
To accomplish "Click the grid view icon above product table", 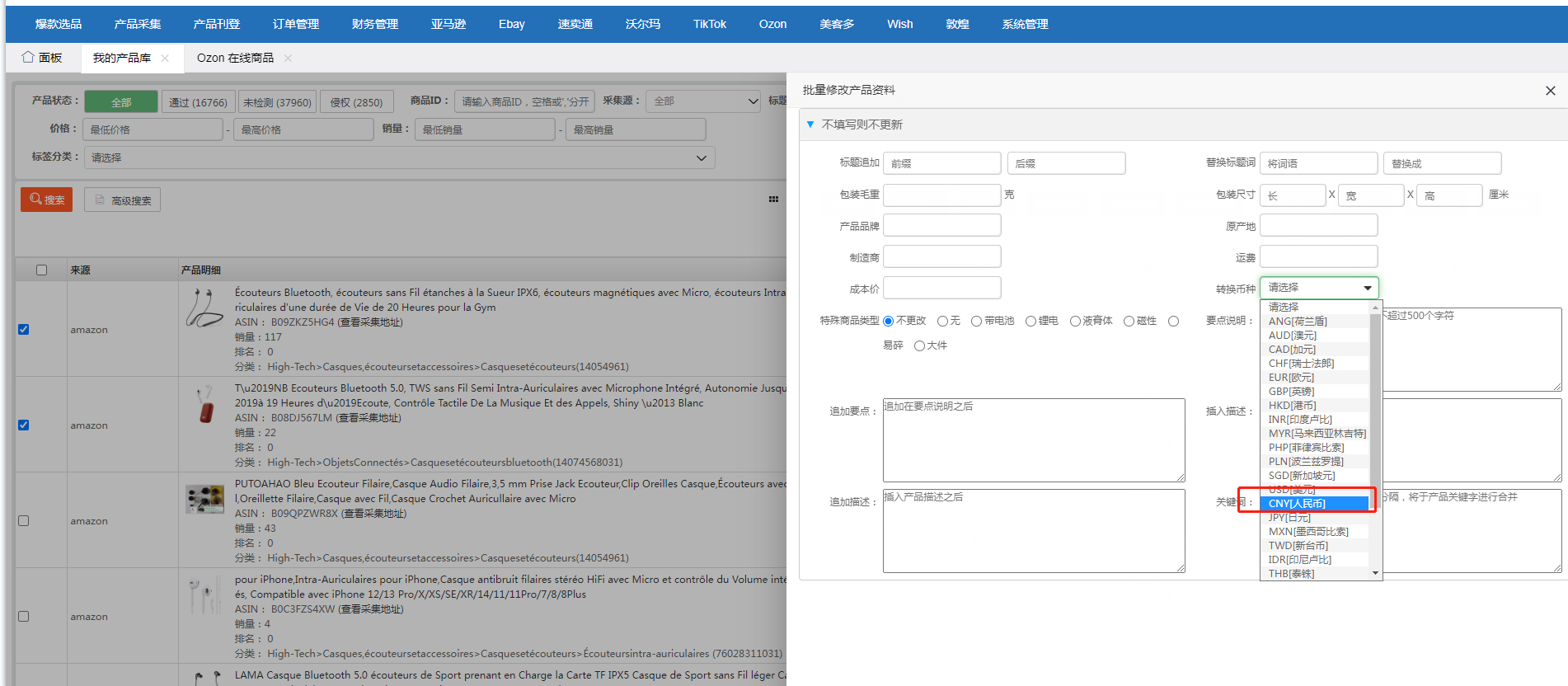I will point(773,200).
